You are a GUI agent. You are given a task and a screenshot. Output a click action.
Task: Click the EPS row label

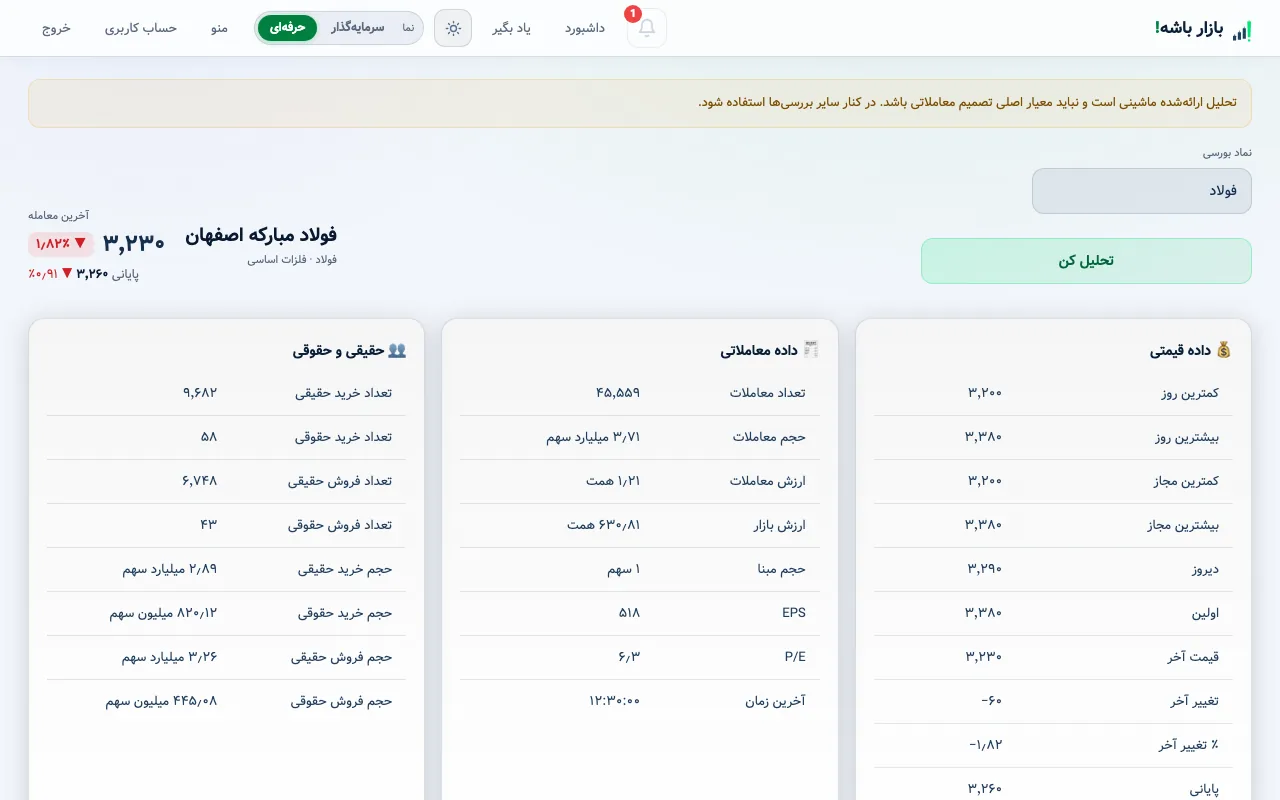794,613
